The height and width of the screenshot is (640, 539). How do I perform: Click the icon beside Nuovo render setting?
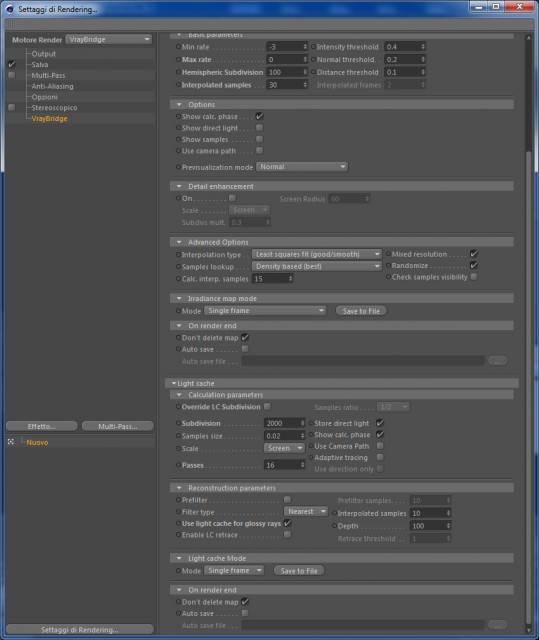11,442
